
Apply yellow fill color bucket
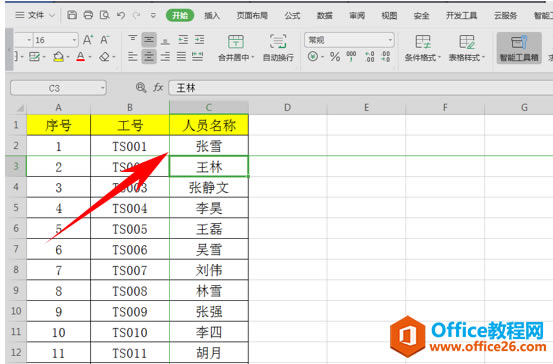point(59,56)
